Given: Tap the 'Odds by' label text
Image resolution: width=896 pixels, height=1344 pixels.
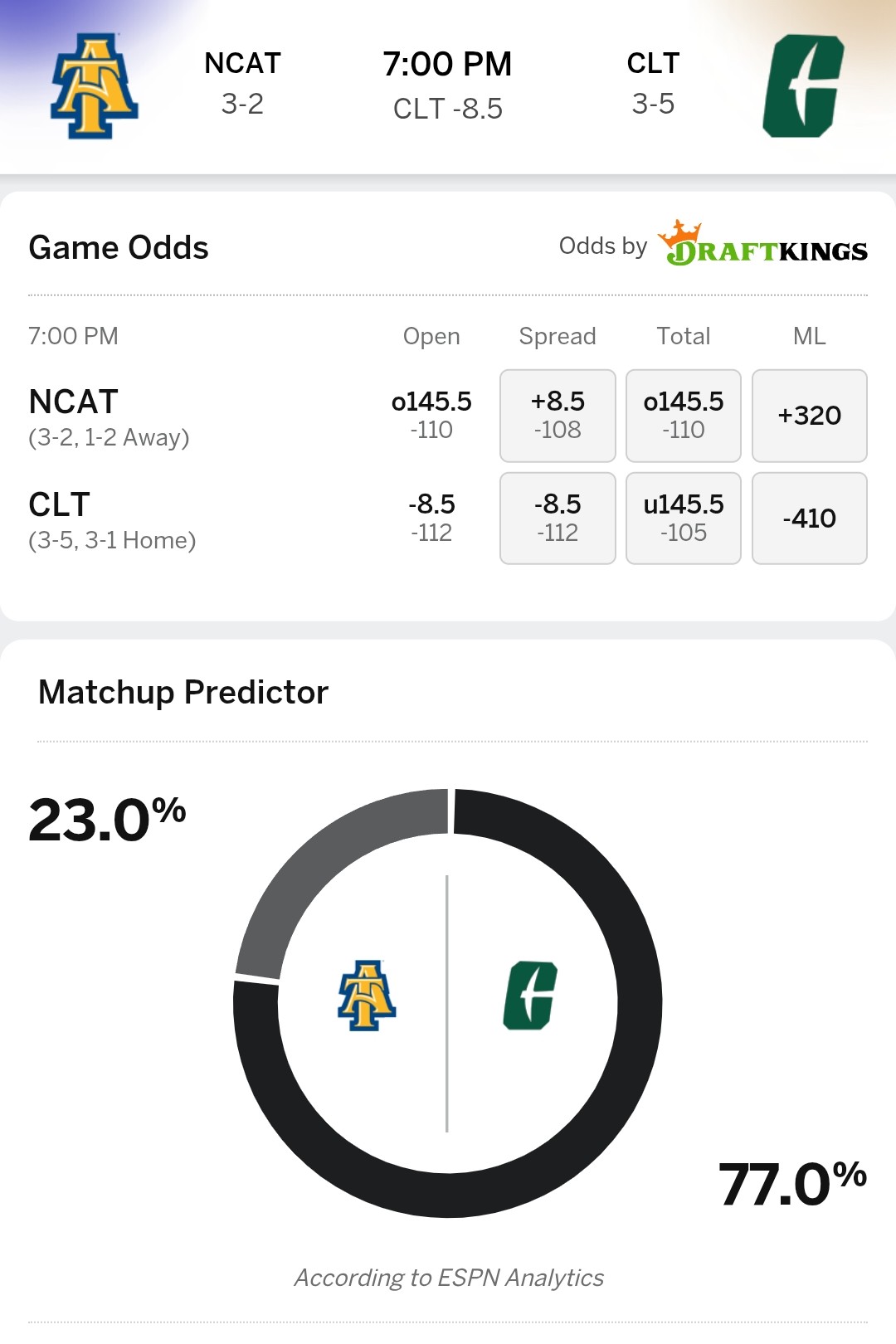Looking at the screenshot, I should tap(602, 246).
